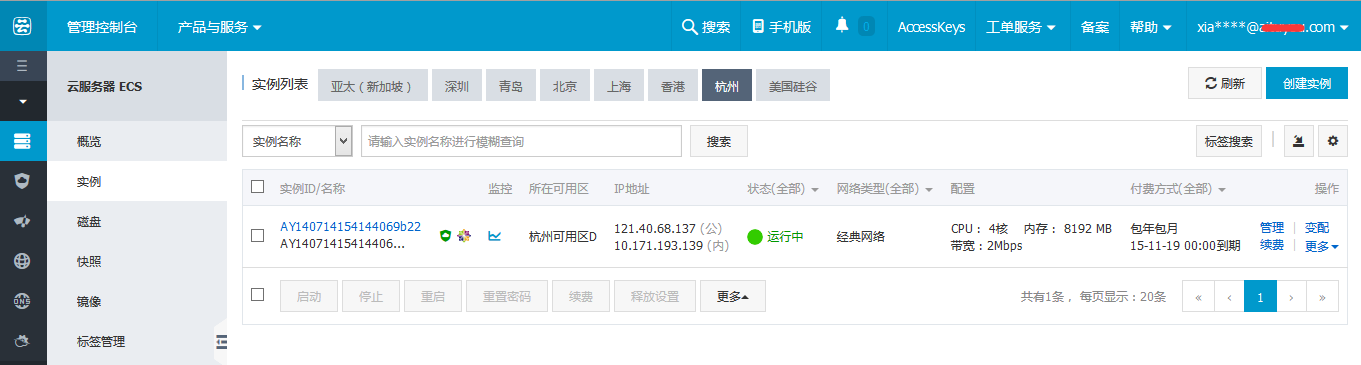The image size is (1361, 365).
Task: Switch to 亚太(新加坡) region tab
Action: tap(372, 86)
